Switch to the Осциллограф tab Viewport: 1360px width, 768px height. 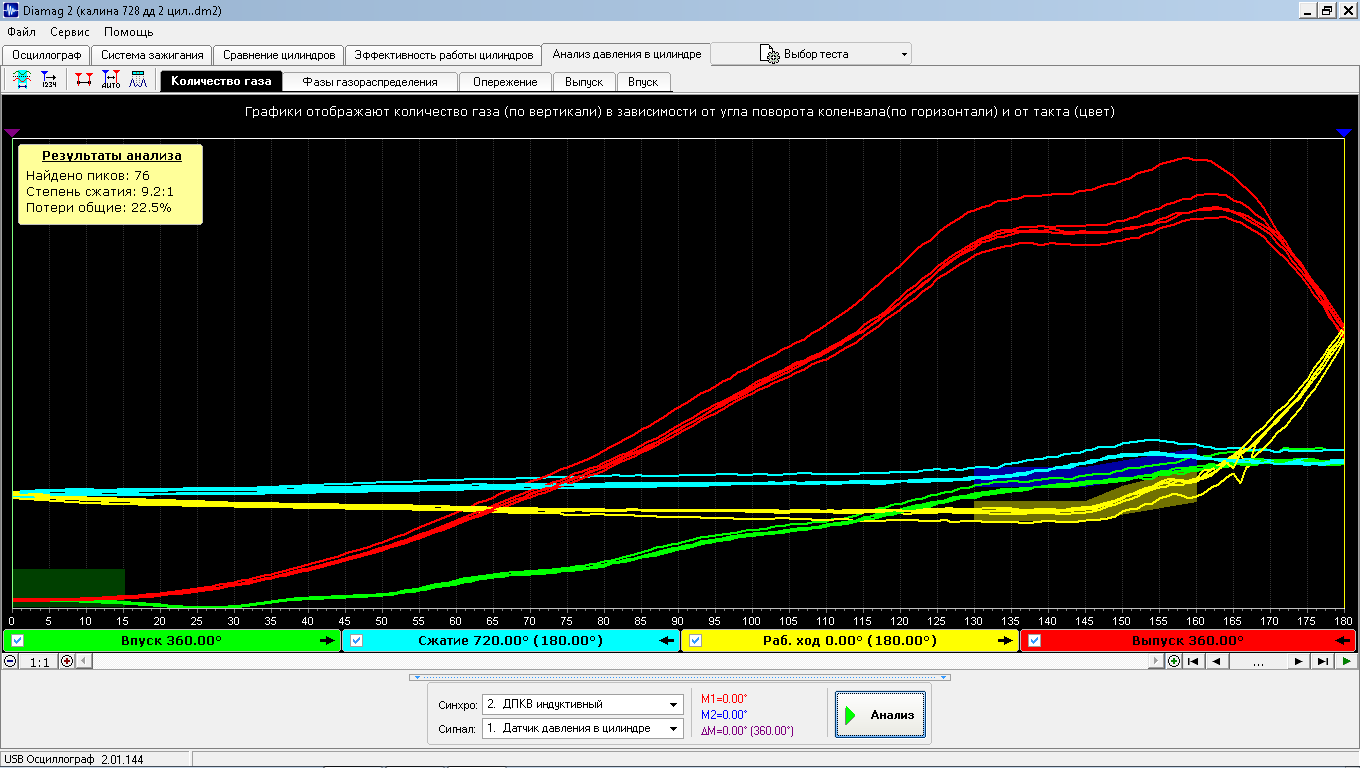click(x=47, y=55)
